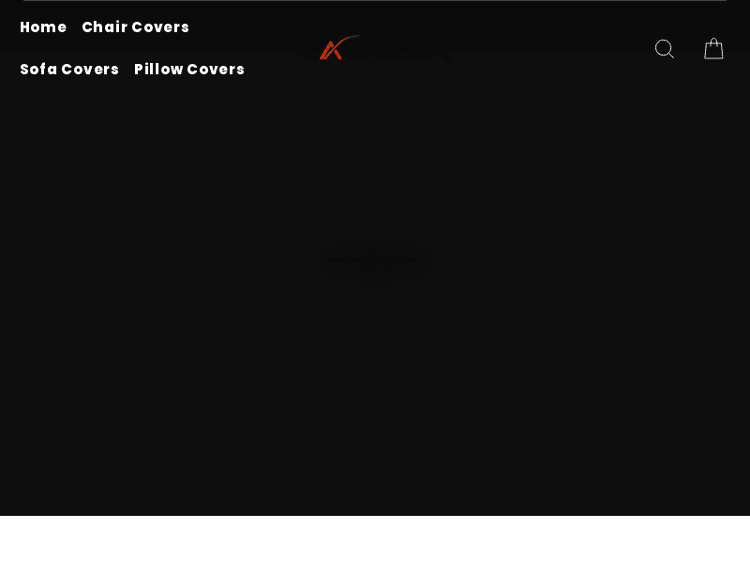This screenshot has width=750, height=563.
Task: Search the store using the magnifying glass
Action: point(664,49)
